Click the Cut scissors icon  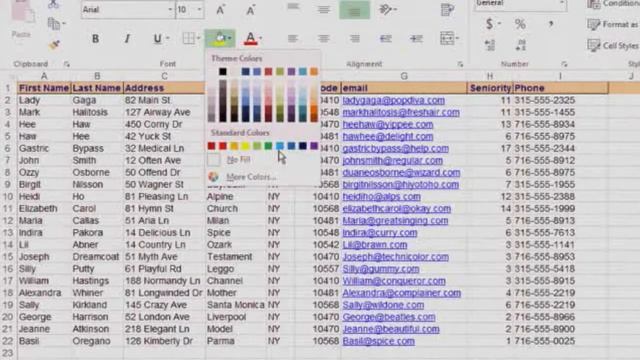coord(53,5)
